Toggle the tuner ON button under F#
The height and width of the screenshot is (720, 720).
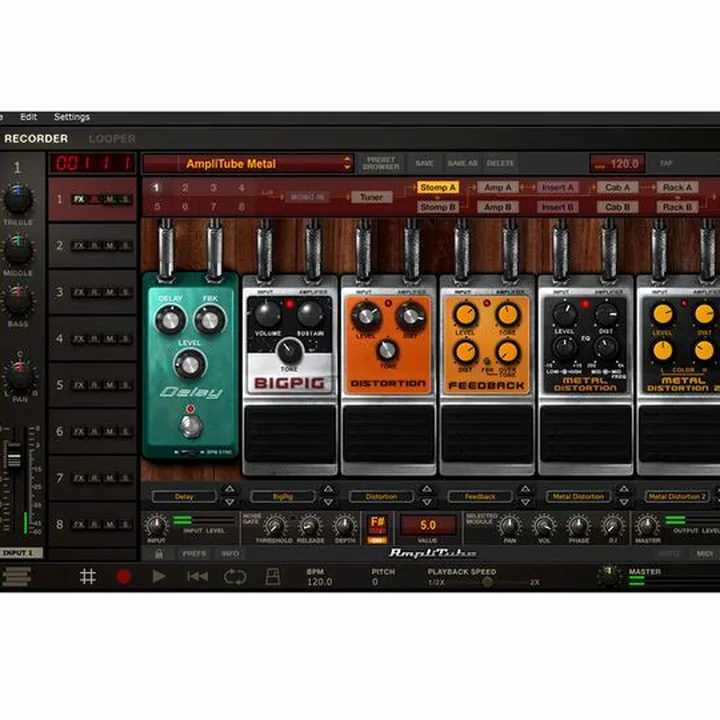point(377,540)
